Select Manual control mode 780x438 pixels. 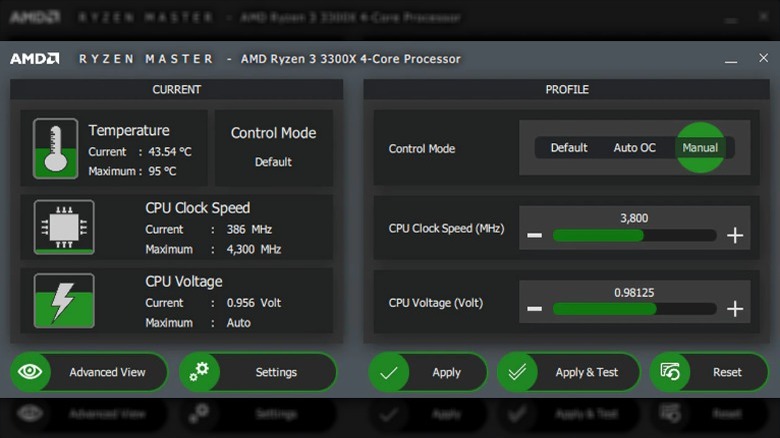pyautogui.click(x=700, y=148)
